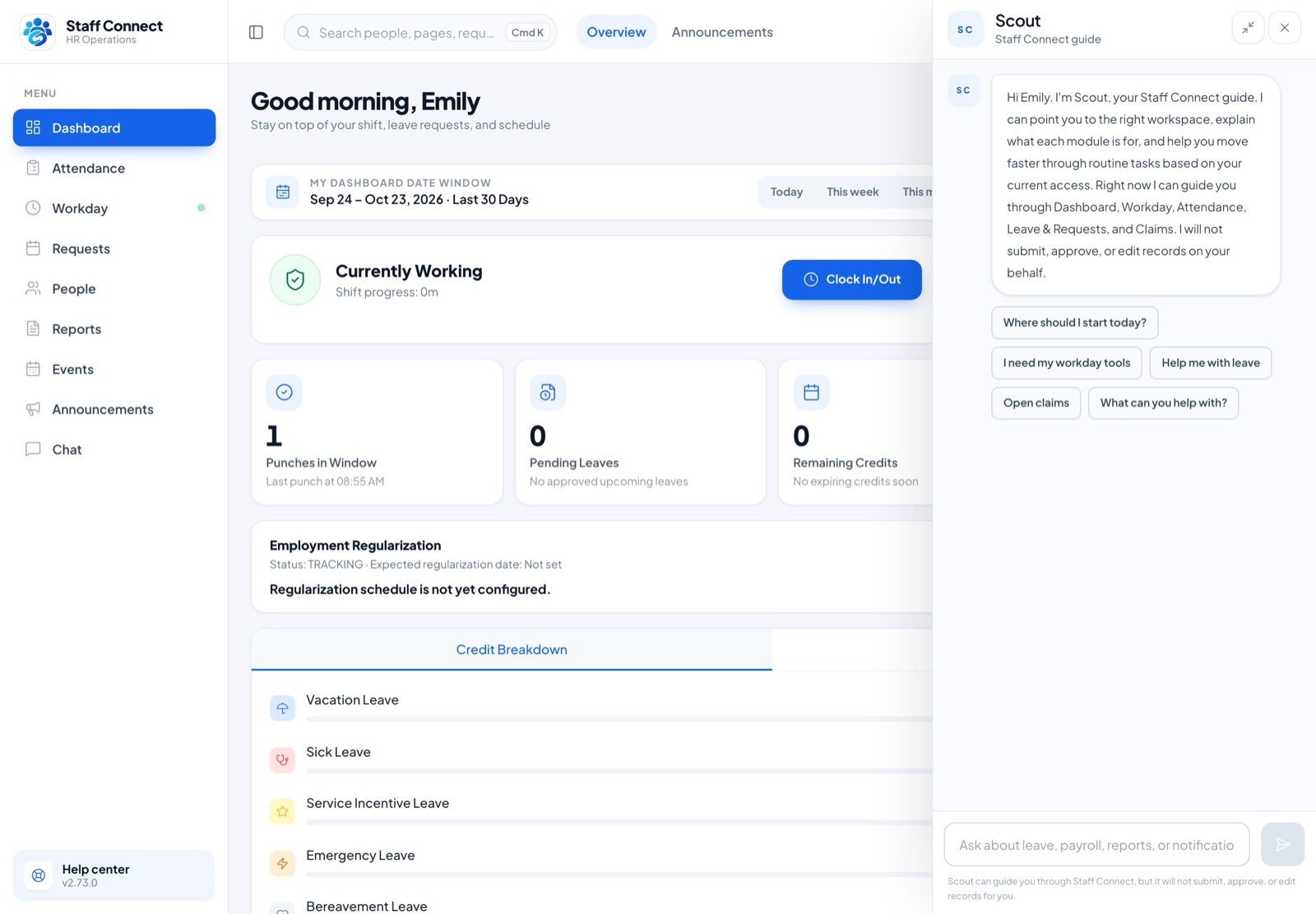
Task: Open Announcements from sidebar menu
Action: pos(114,410)
